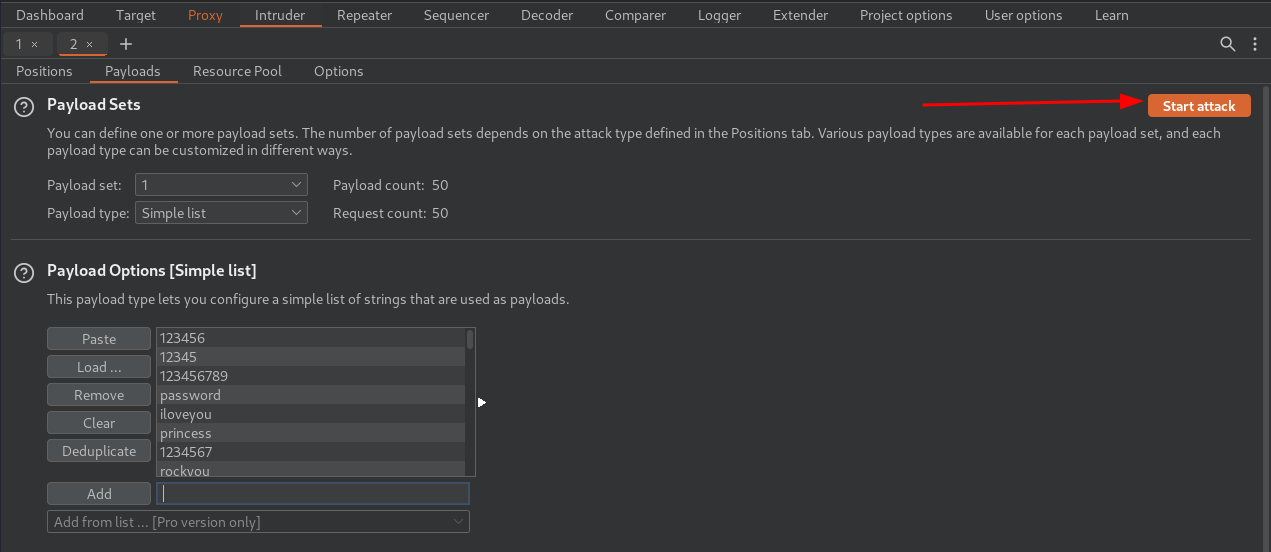Open the Logger tab
Screen dimensions: 1271x552
[x=719, y=15]
